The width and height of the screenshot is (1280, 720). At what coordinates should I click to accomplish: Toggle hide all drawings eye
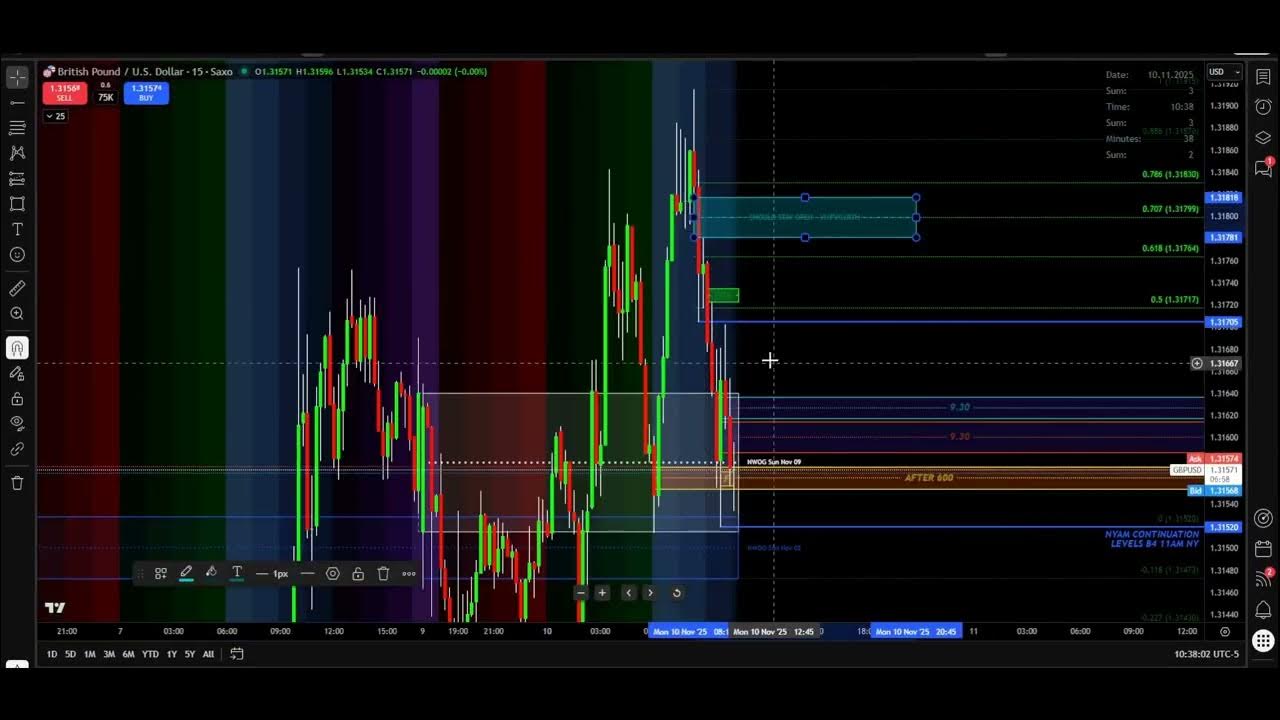(x=17, y=423)
